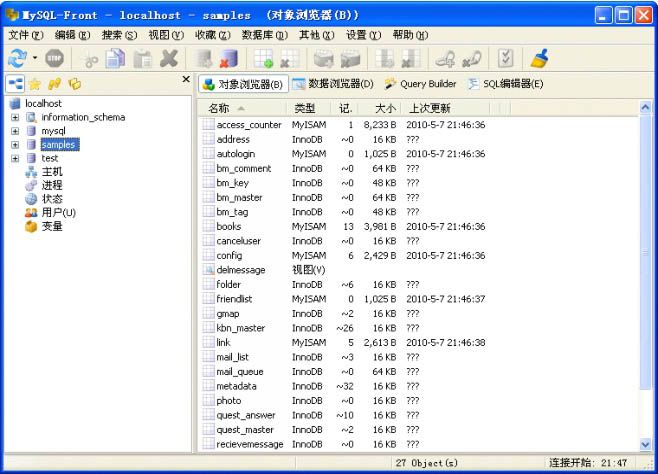Image resolution: width=658 pixels, height=474 pixels.
Task: Select the tree navigator icon in sidebar
Action: pos(16,83)
